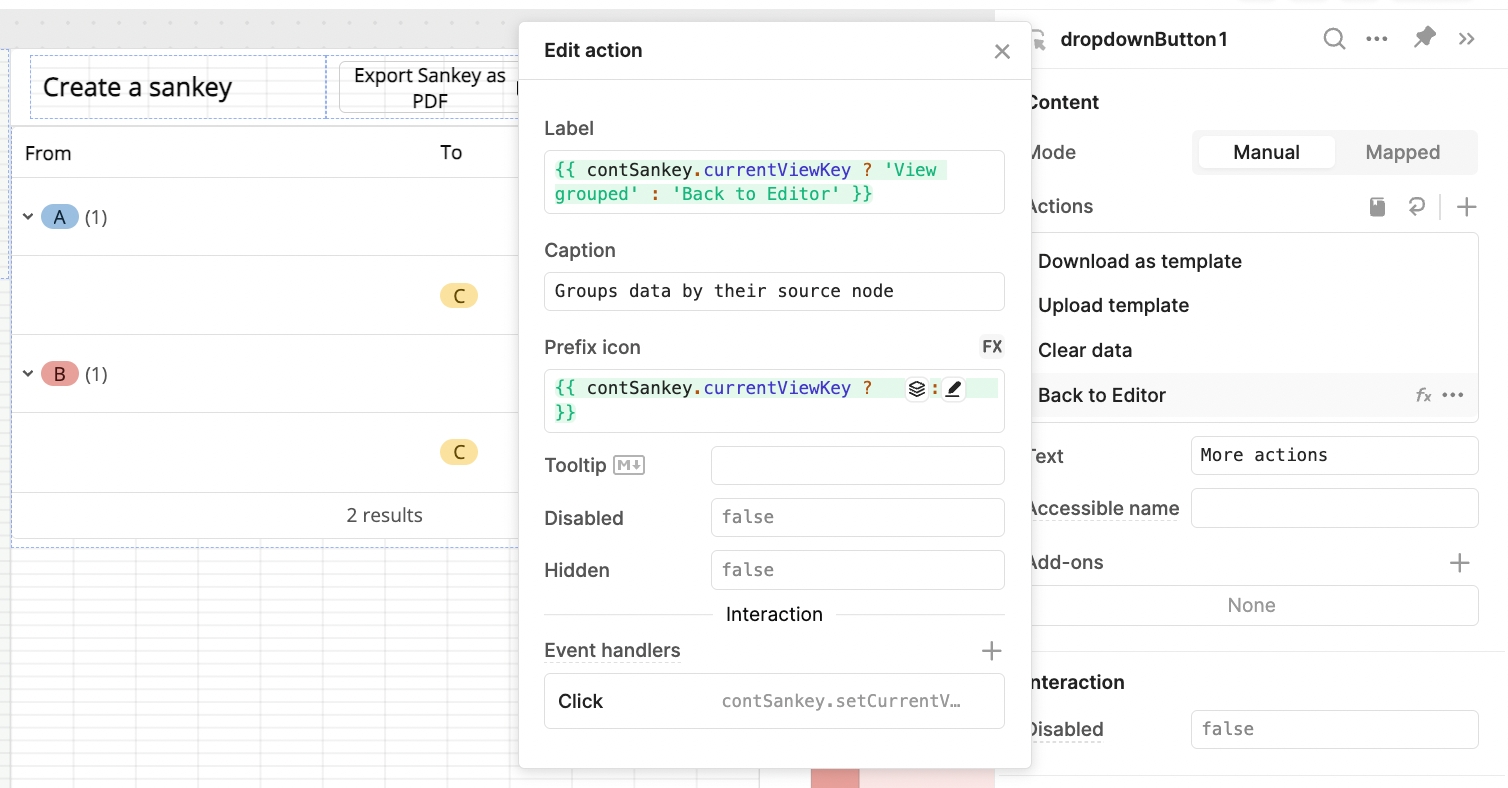Click the A tag in the table

point(60,217)
